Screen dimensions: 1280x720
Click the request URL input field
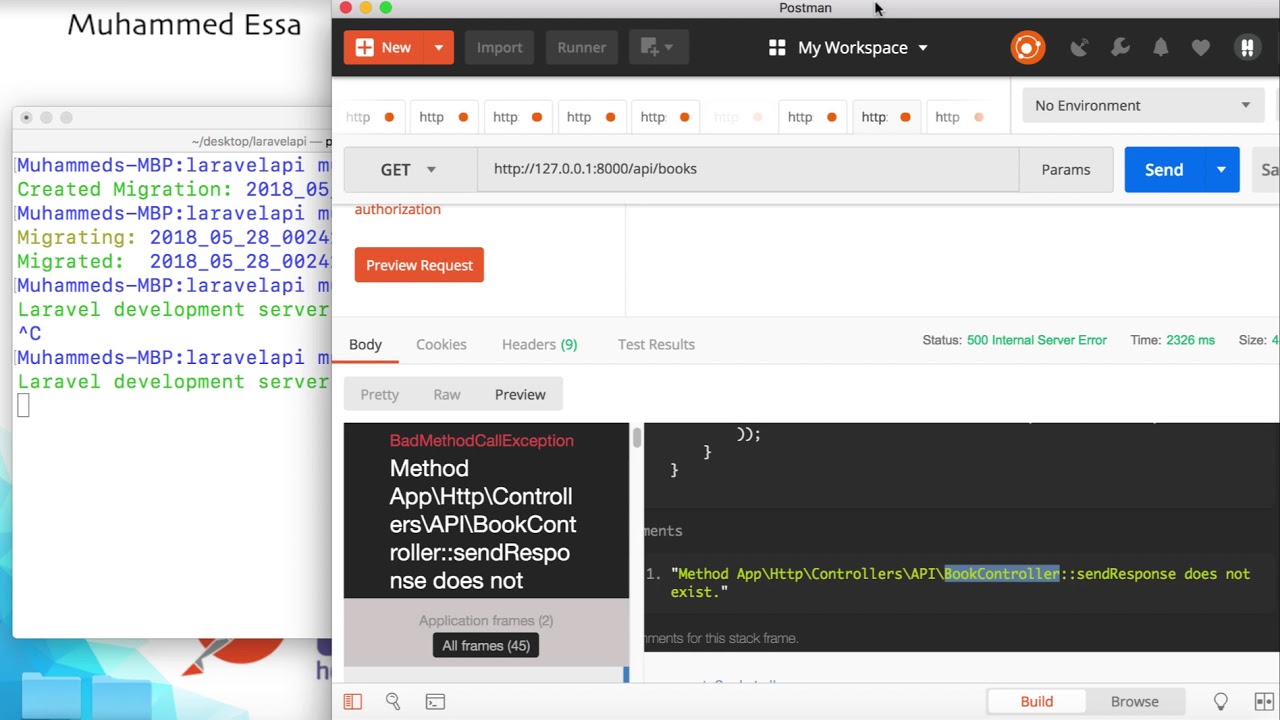748,169
